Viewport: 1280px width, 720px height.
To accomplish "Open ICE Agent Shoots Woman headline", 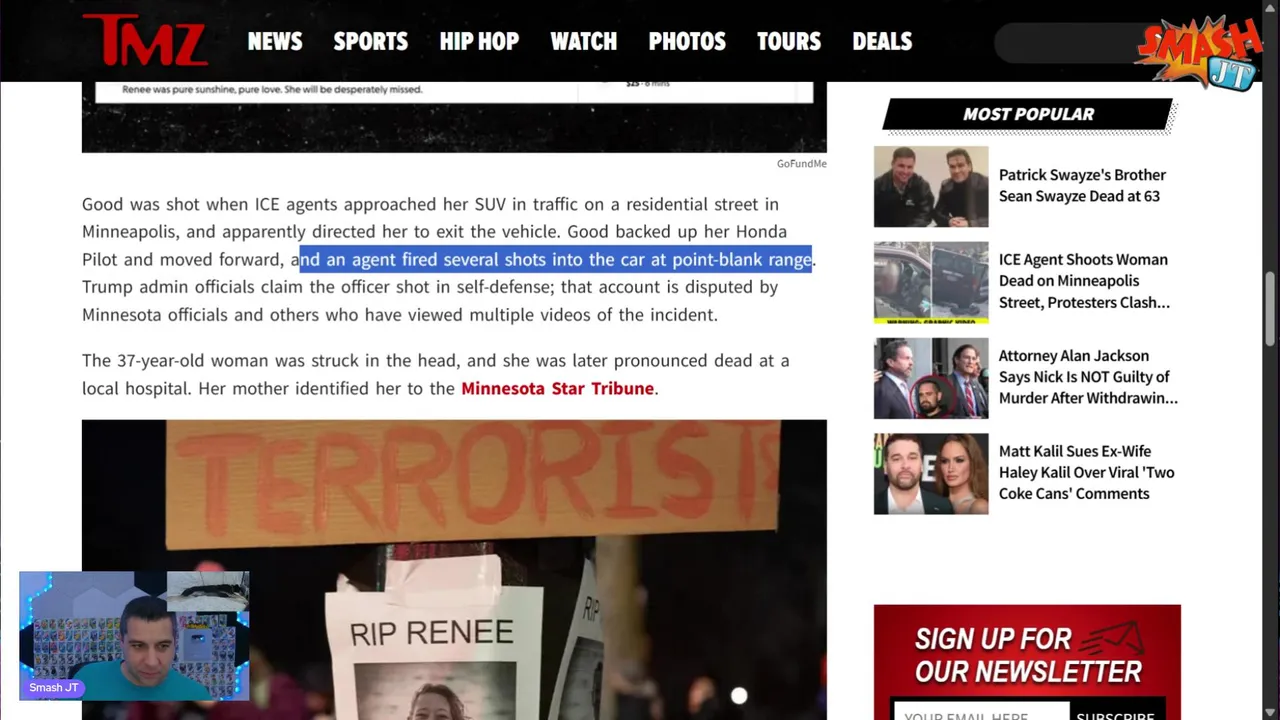I will pyautogui.click(x=1084, y=281).
